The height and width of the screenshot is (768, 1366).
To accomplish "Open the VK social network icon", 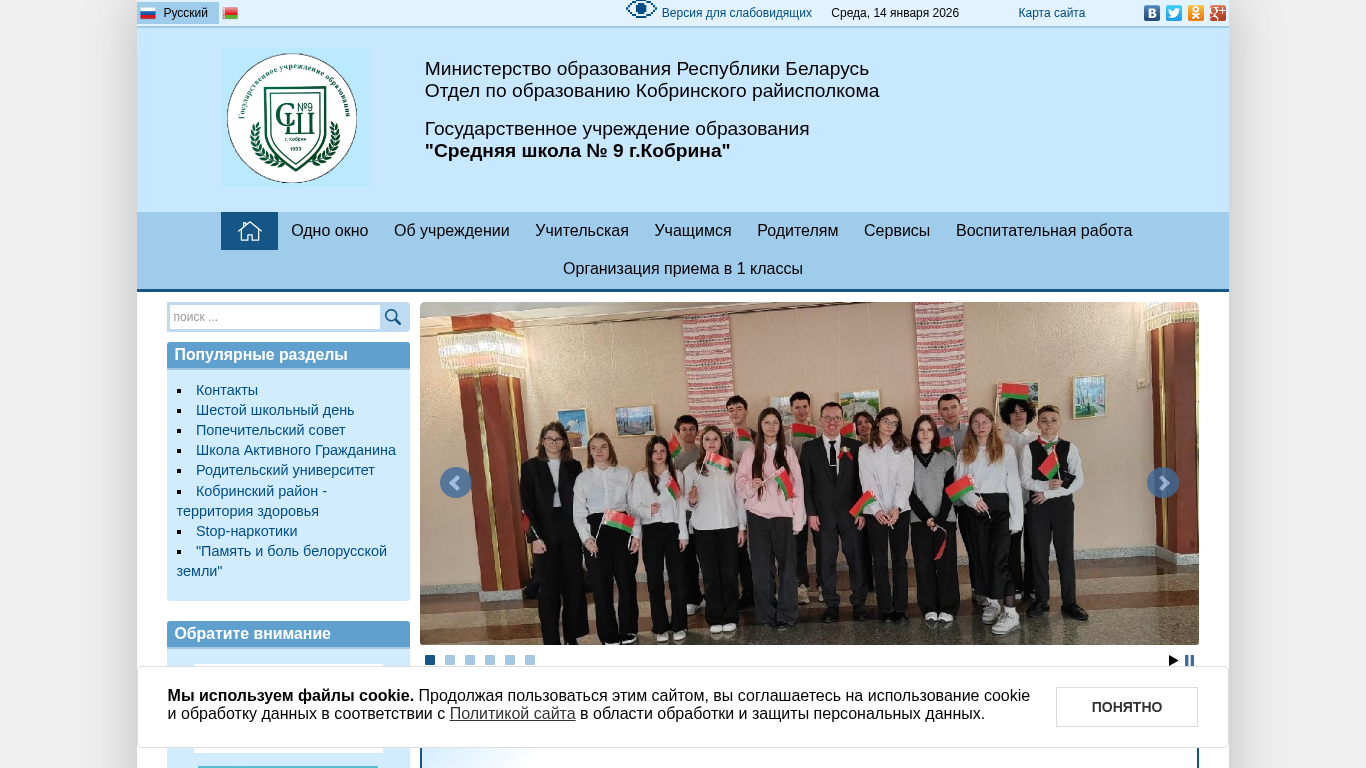I will pos(1152,13).
